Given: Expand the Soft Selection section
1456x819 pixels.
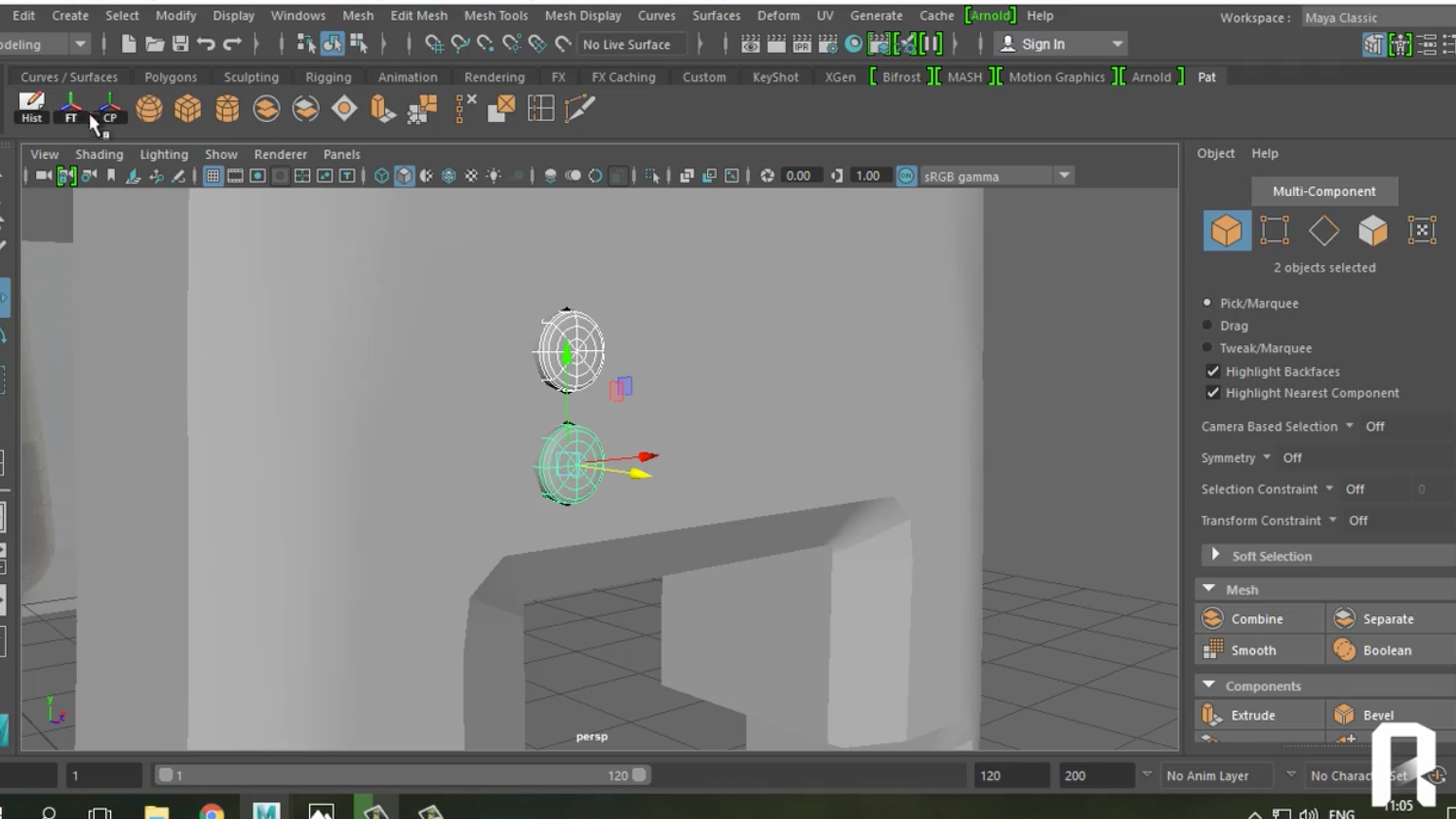Looking at the screenshot, I should [x=1215, y=555].
